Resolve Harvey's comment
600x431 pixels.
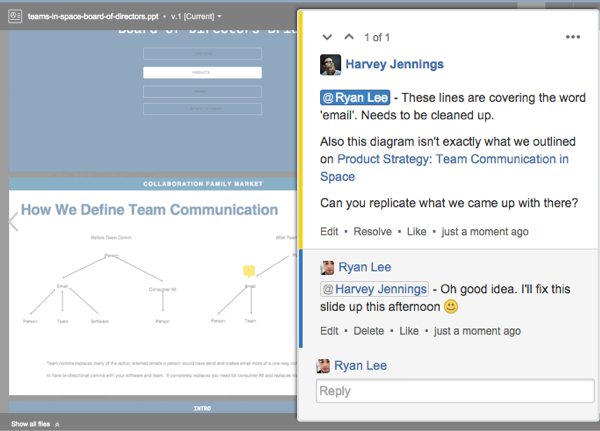click(x=372, y=232)
